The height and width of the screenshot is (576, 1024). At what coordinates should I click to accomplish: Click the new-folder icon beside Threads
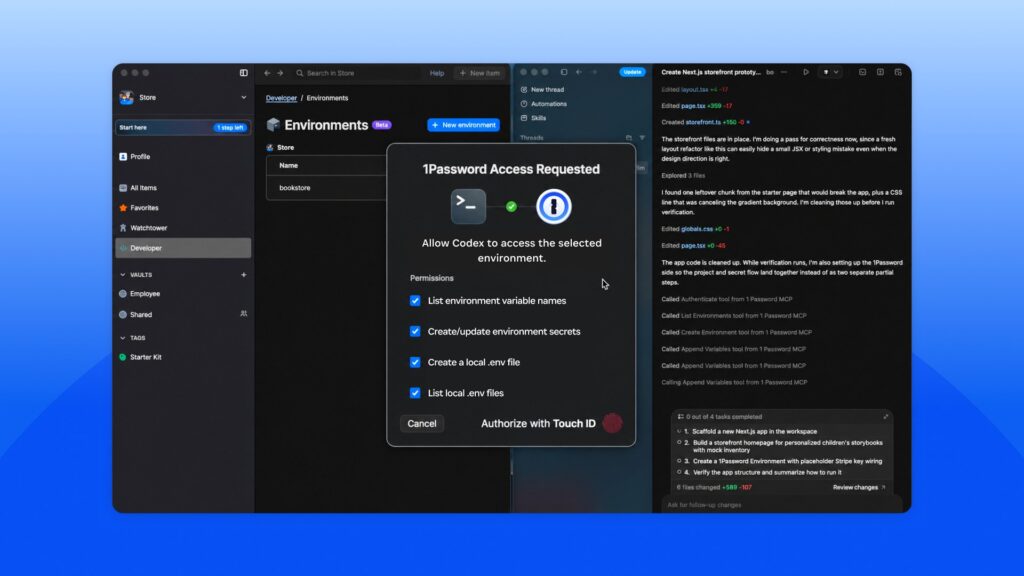pyautogui.click(x=629, y=138)
